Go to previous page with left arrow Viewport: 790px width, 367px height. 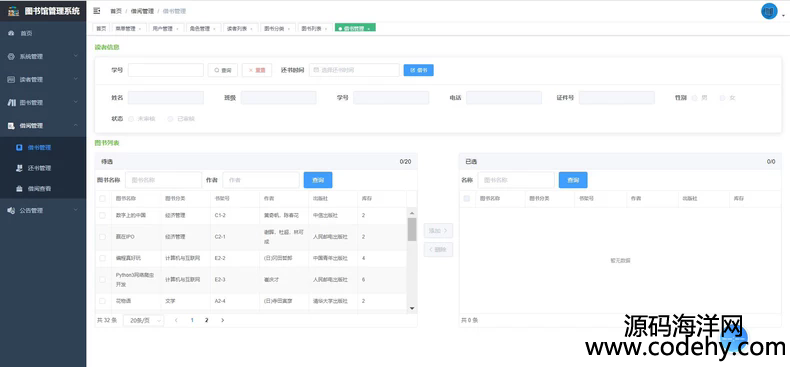click(176, 320)
